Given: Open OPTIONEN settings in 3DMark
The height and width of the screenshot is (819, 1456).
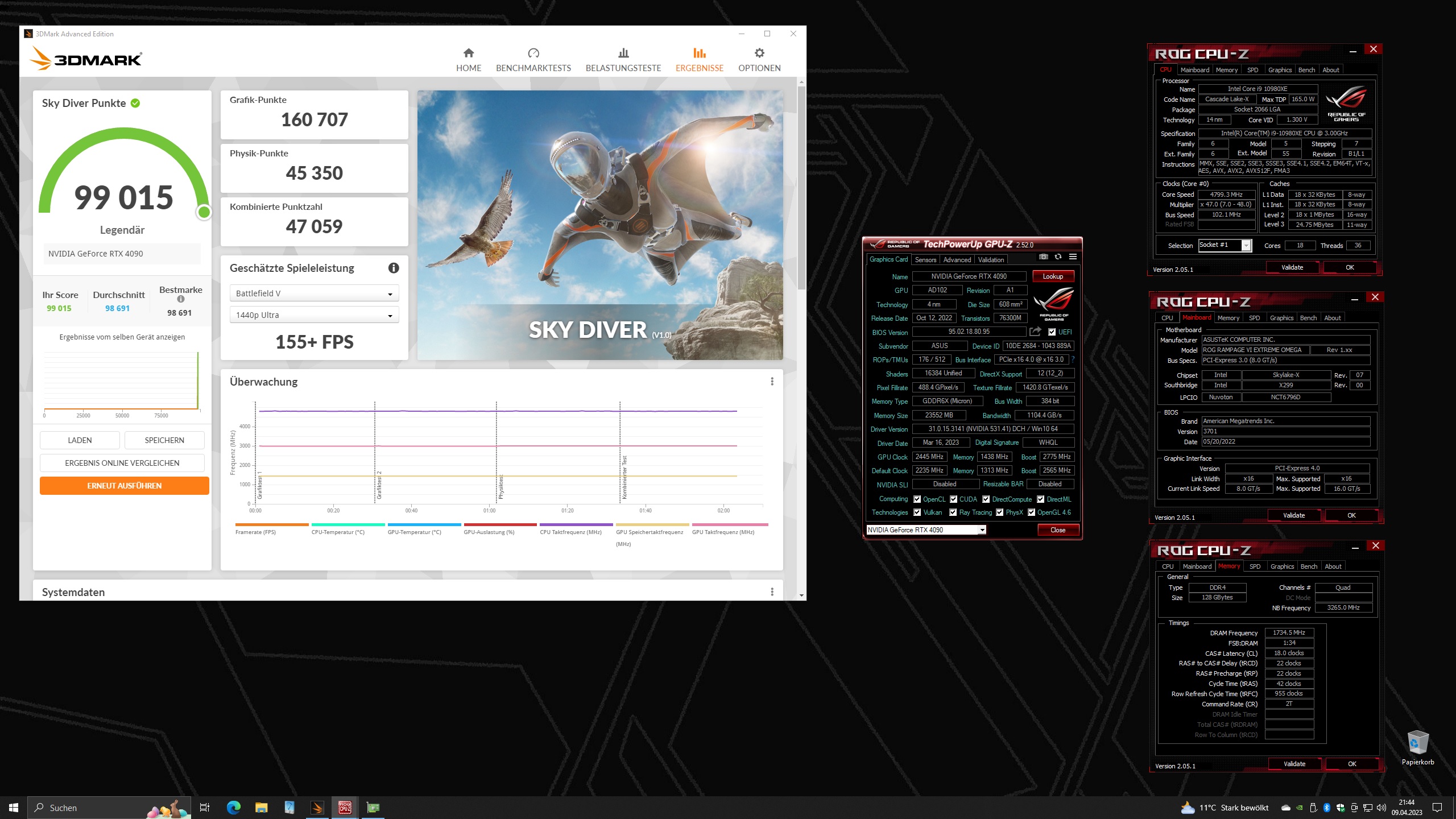Looking at the screenshot, I should (x=759, y=60).
